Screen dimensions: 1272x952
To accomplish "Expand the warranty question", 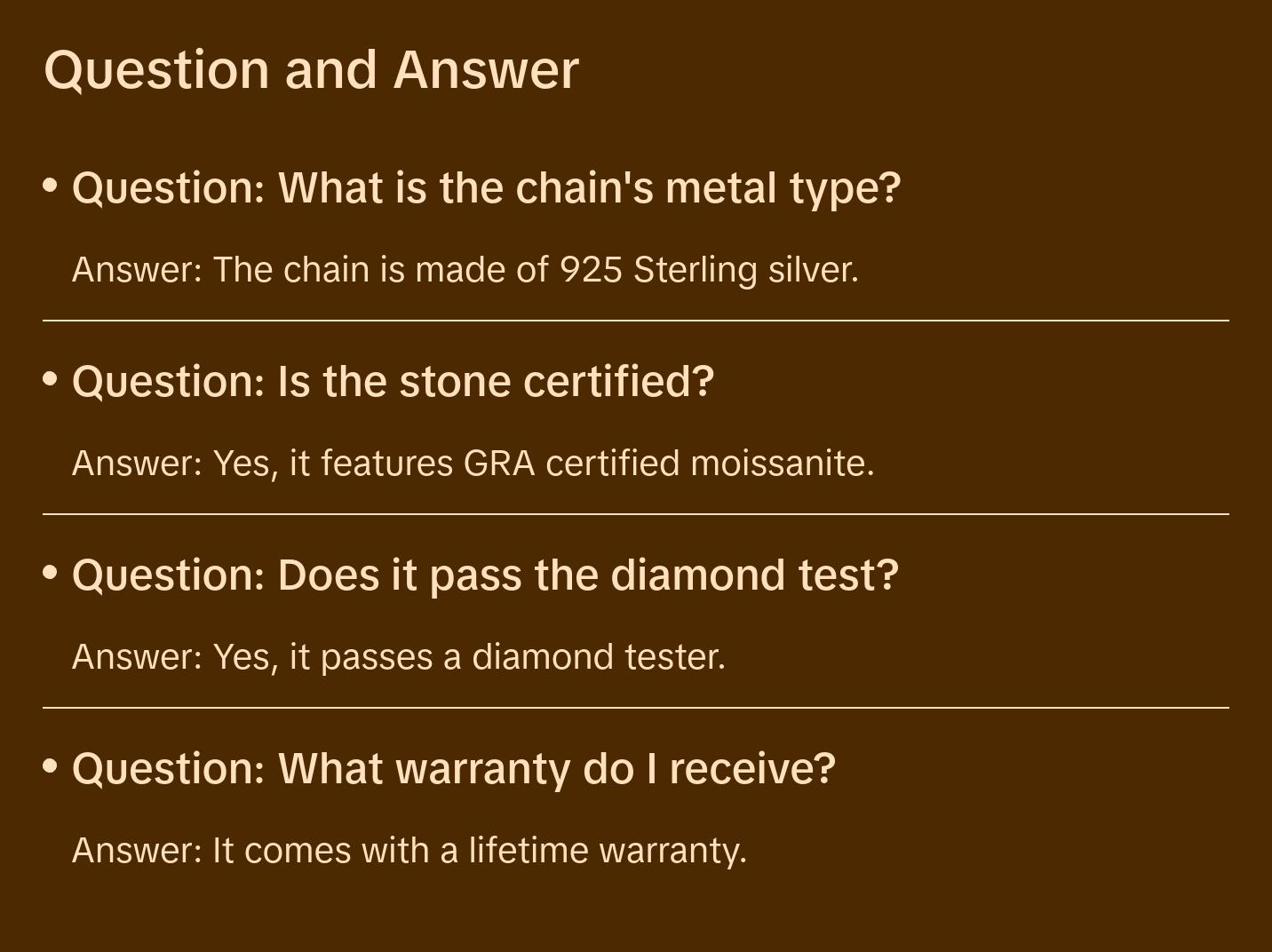I will point(453,768).
